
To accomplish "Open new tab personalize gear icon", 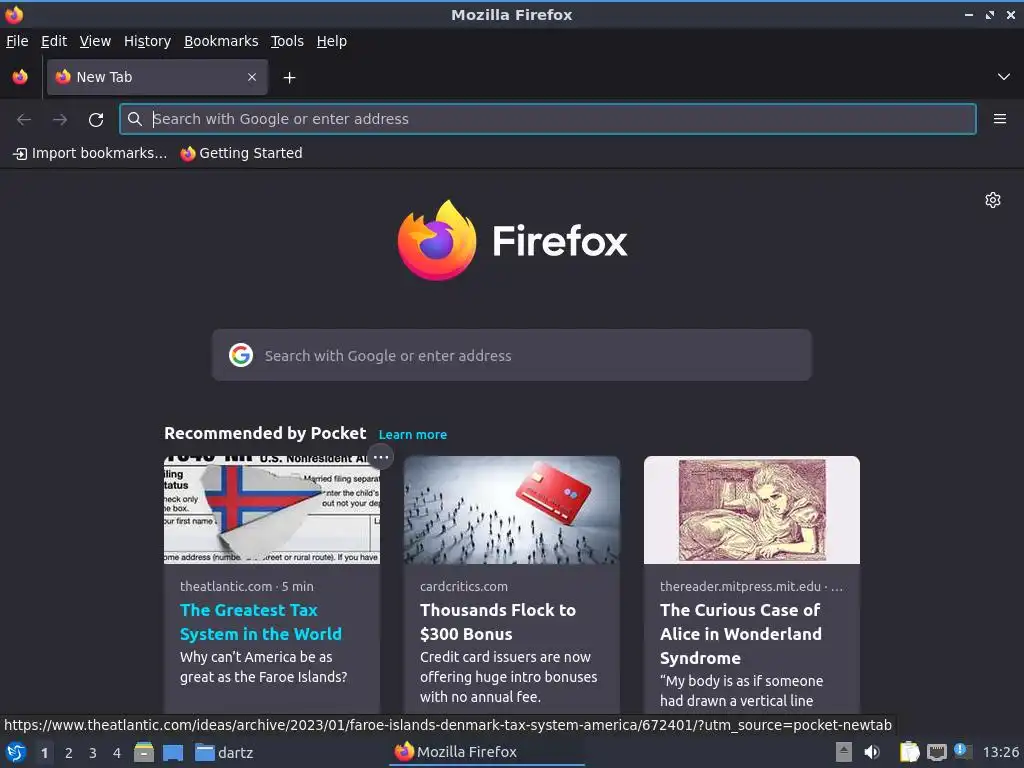I will [x=993, y=200].
